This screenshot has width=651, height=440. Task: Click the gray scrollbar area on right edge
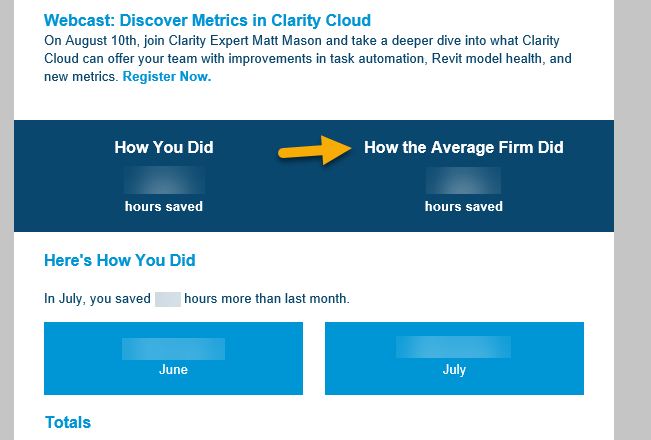632,220
